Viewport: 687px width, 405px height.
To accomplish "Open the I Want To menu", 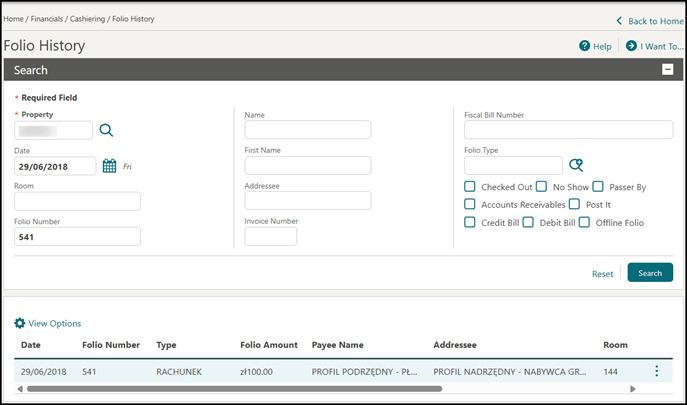I will [662, 46].
